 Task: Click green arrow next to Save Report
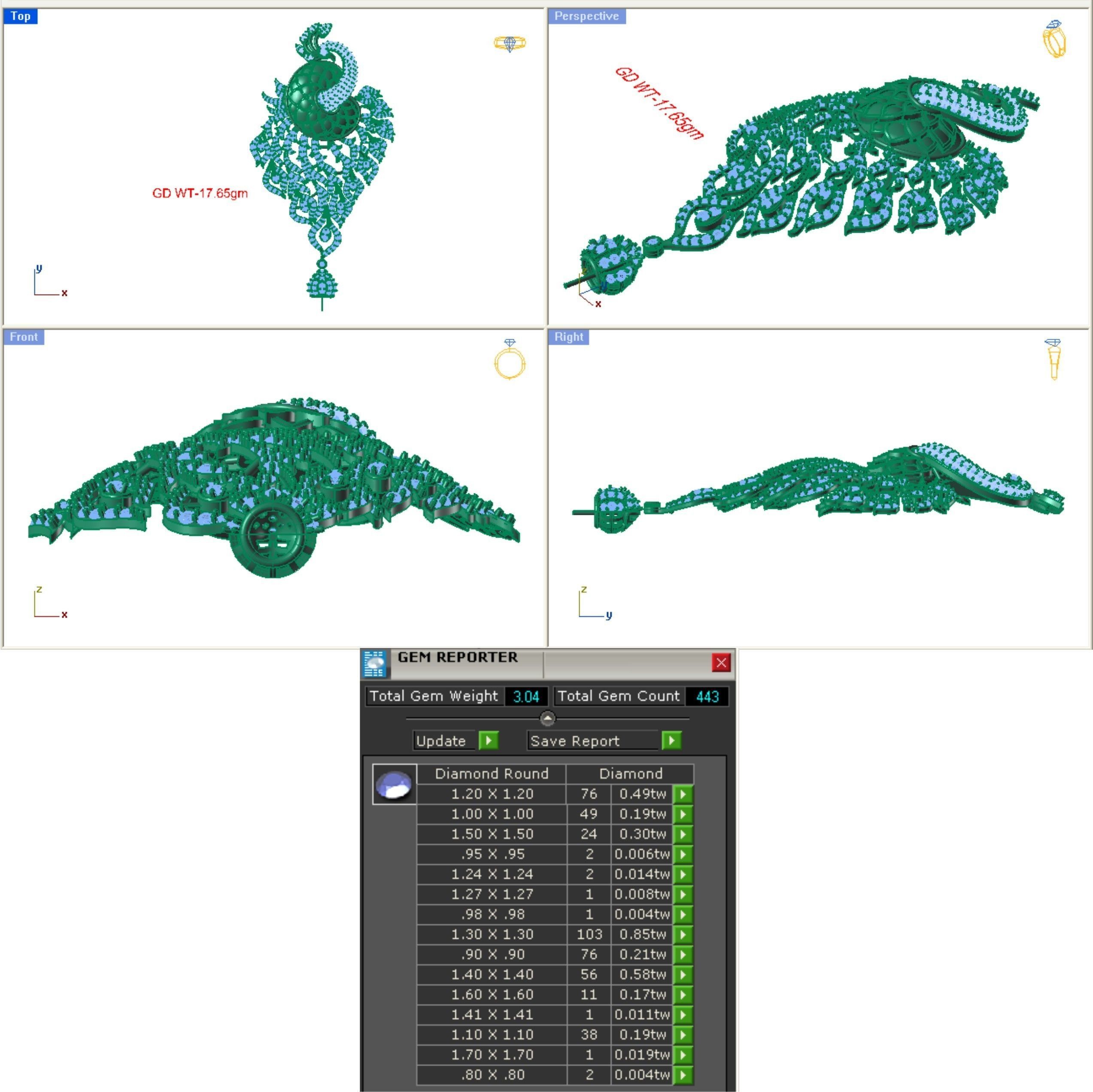coord(671,741)
